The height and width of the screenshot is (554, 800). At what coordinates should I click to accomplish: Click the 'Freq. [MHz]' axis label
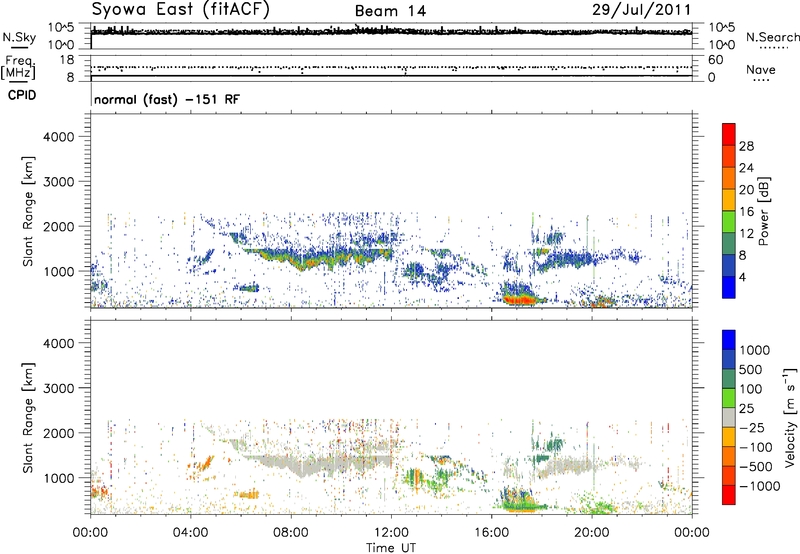[x=19, y=67]
